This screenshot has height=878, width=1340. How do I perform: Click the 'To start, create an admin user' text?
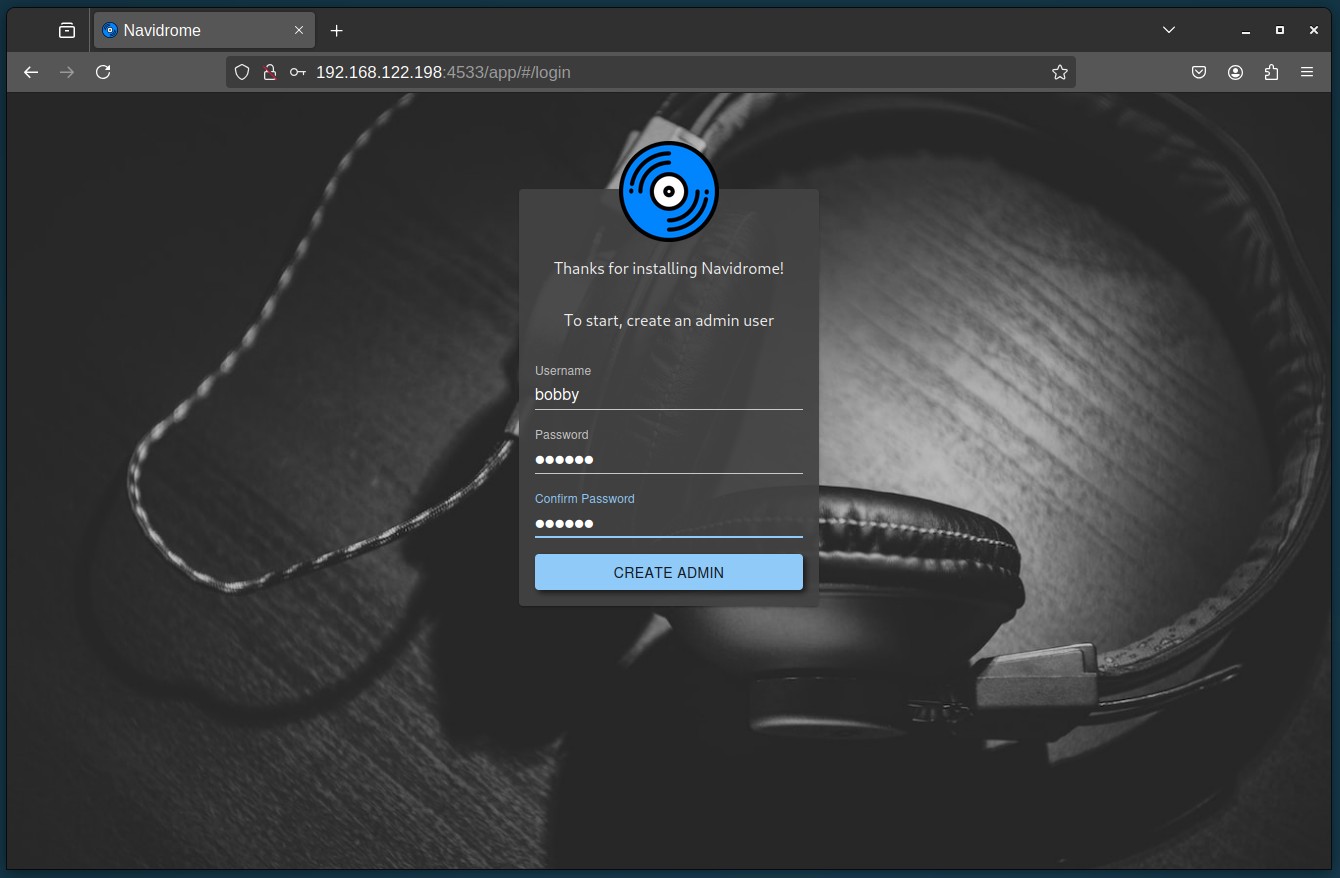point(668,320)
